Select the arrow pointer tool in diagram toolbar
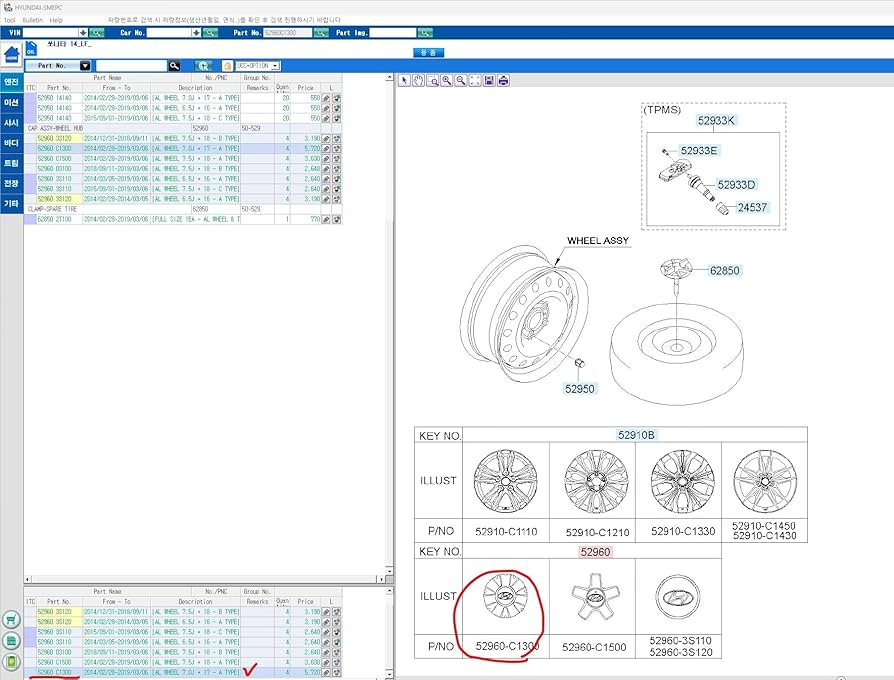 tap(405, 81)
